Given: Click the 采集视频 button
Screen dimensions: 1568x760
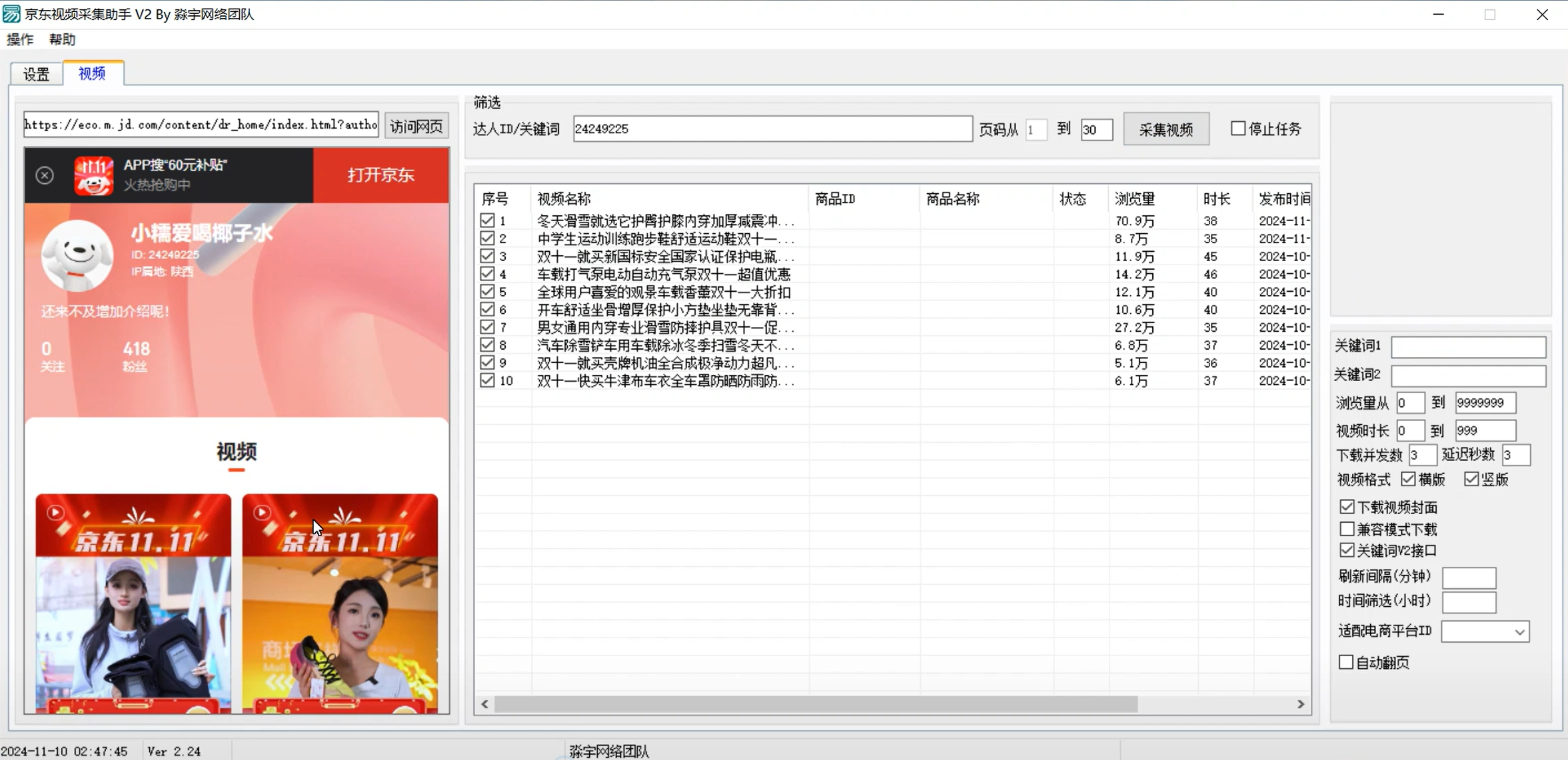Looking at the screenshot, I should coord(1166,128).
